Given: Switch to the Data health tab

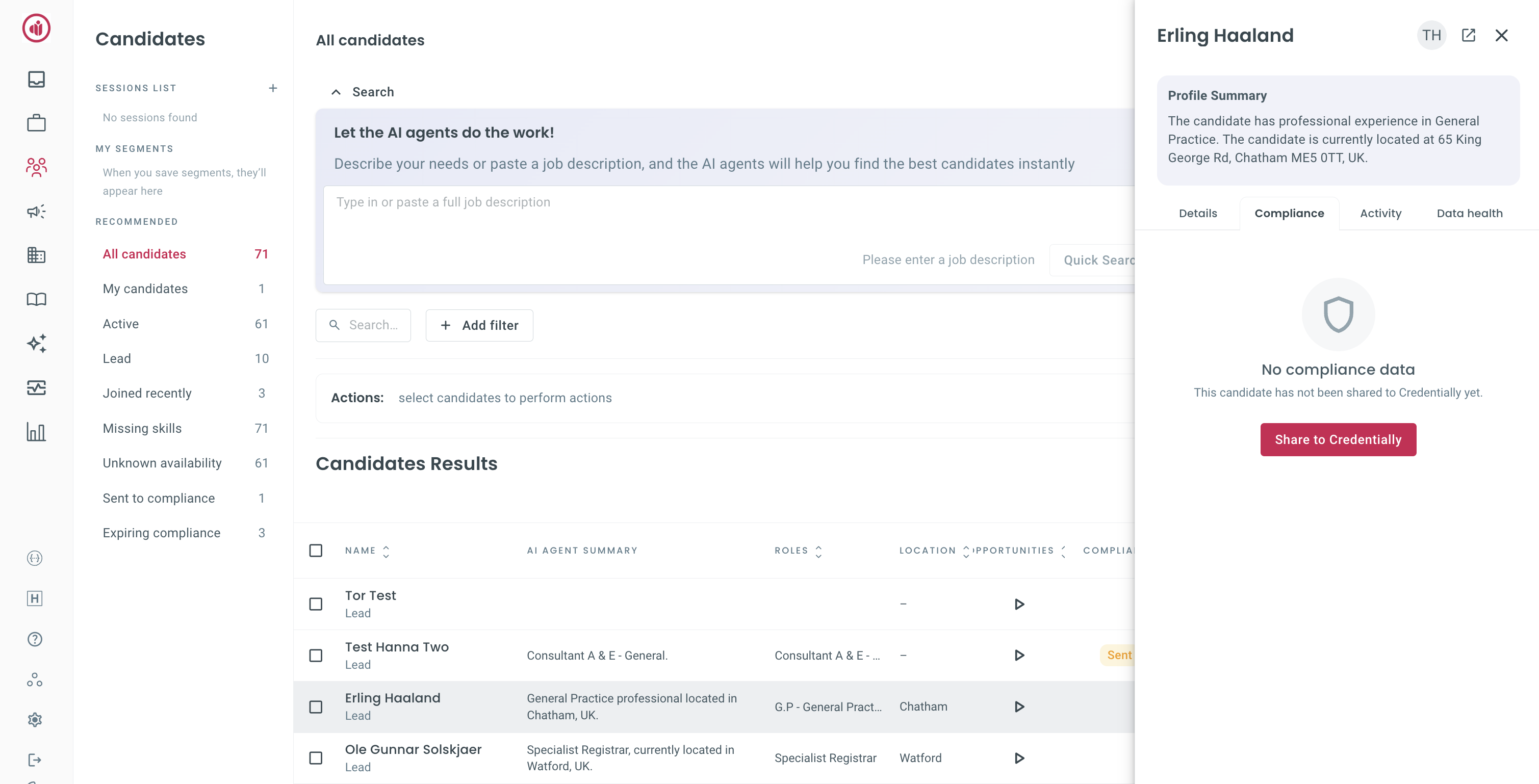Looking at the screenshot, I should (1469, 213).
